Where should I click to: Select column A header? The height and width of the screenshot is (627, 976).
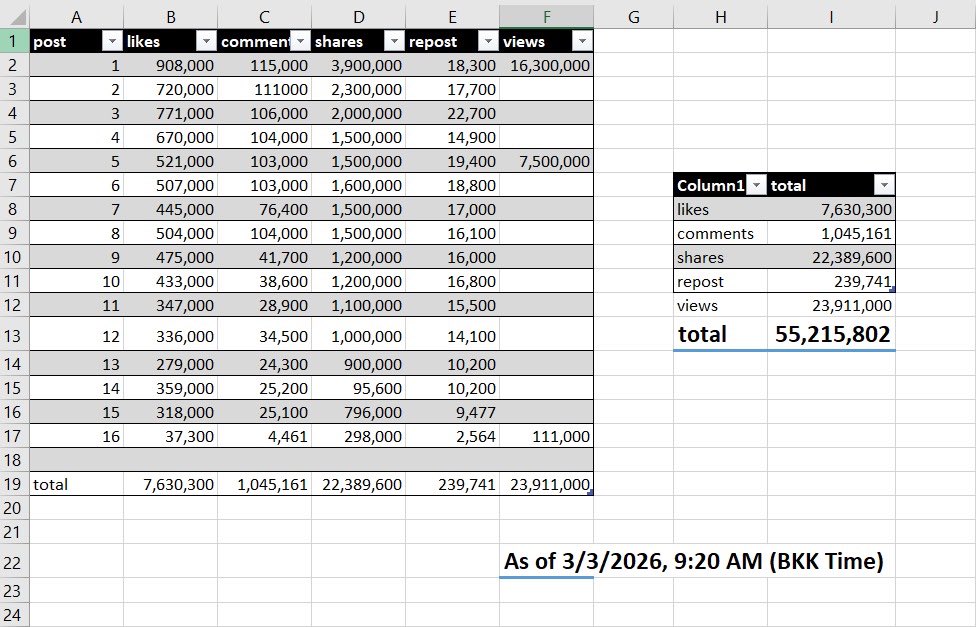point(77,17)
